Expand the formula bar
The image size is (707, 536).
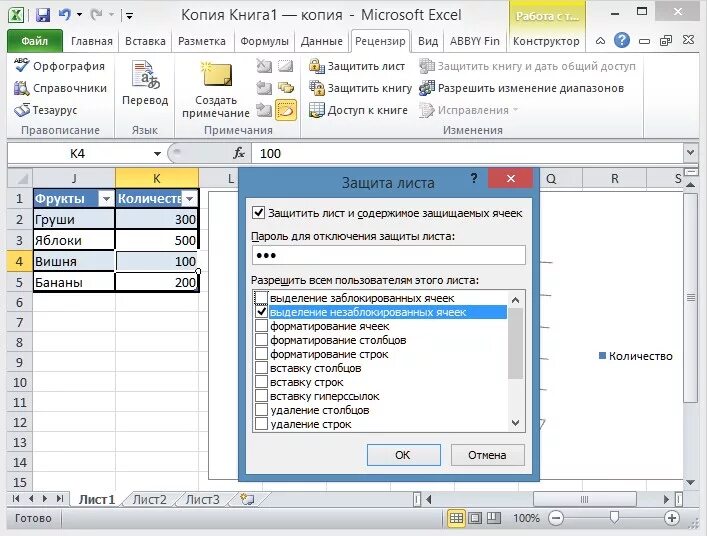(690, 153)
